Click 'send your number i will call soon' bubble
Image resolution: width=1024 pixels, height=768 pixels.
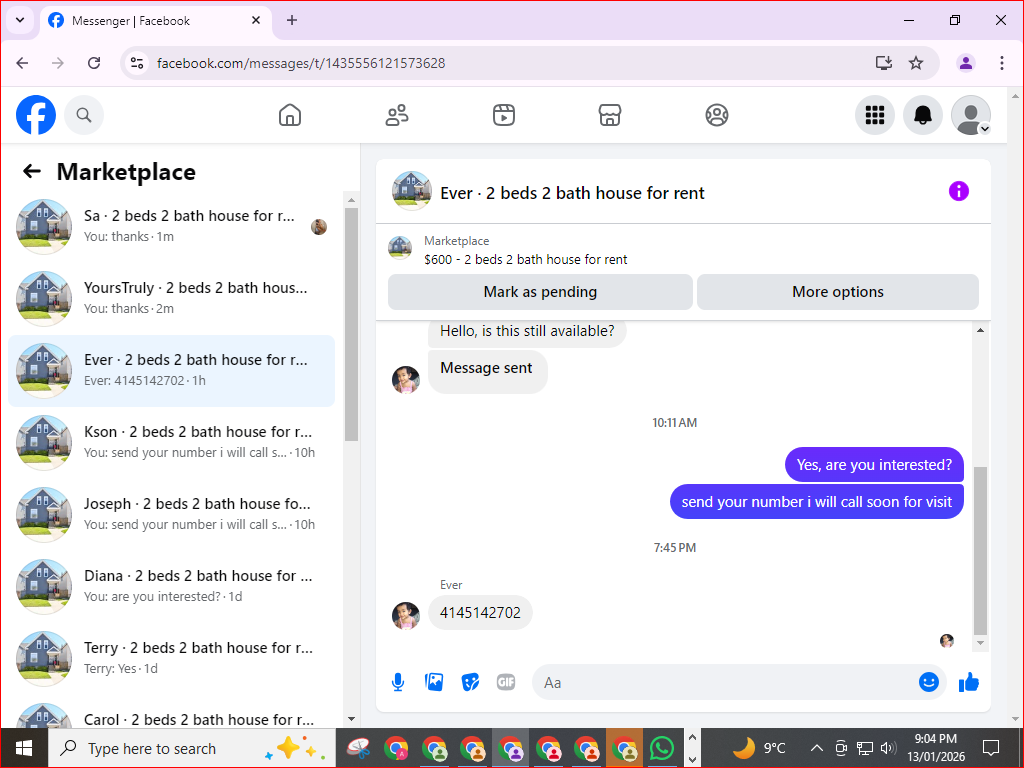[x=816, y=502]
